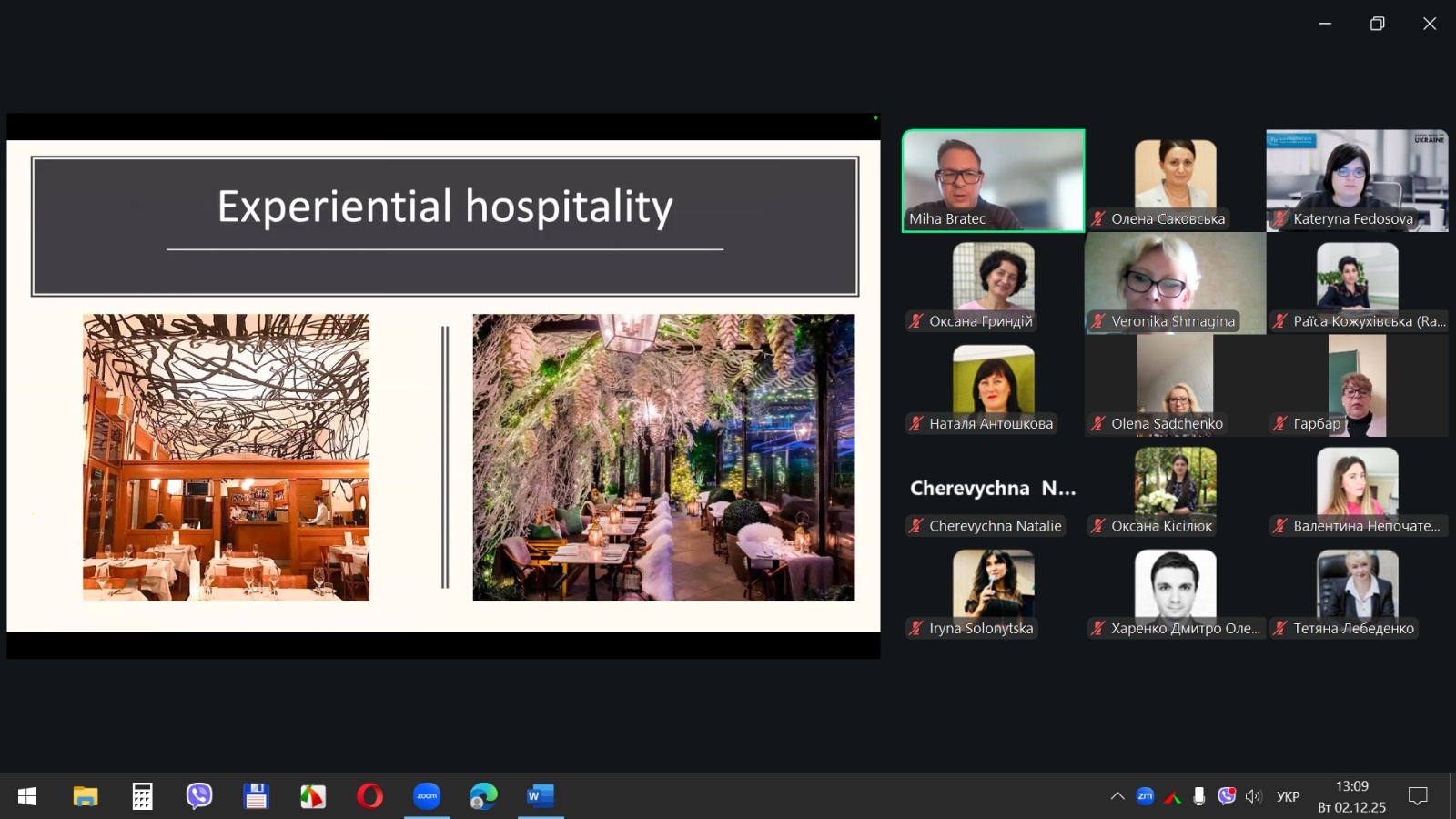Screen dimensions: 1456x819
Task: Open the УКР input language switcher
Action: point(1288,796)
